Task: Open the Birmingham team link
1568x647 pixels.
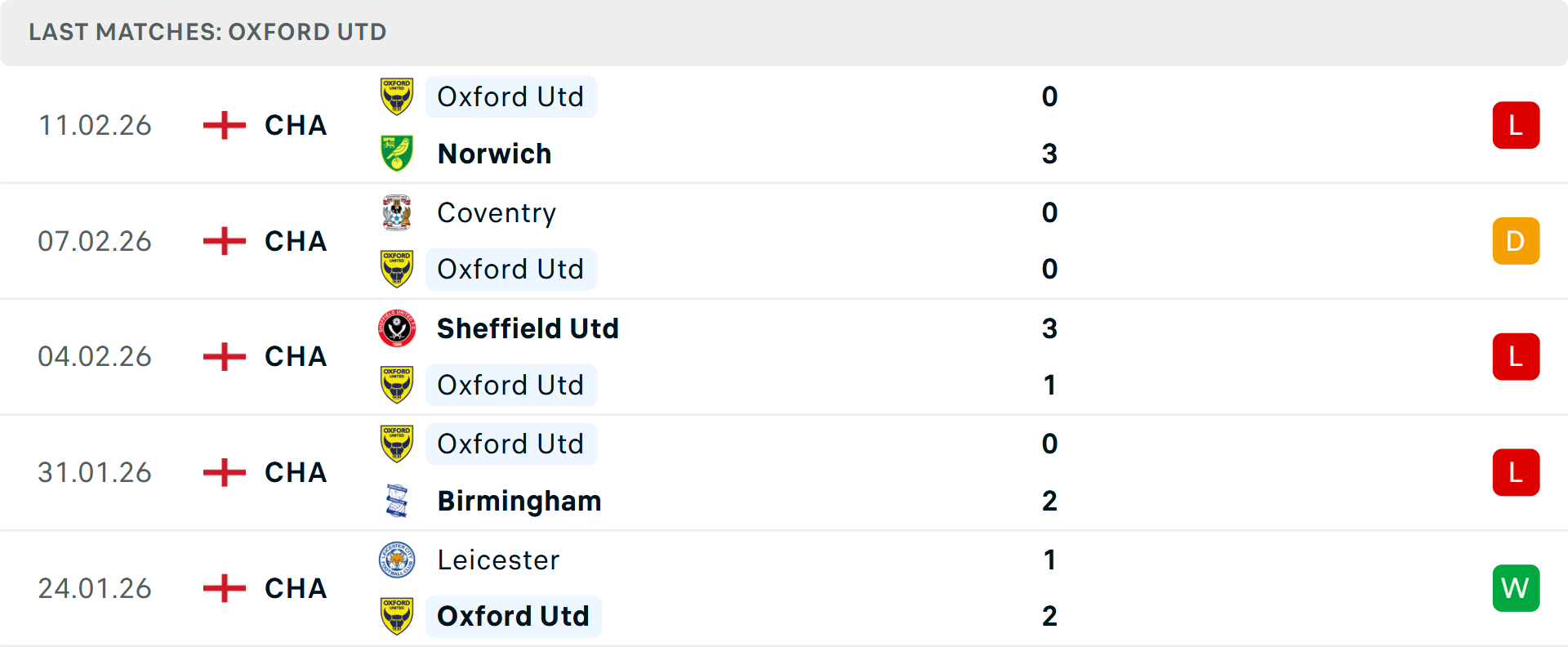Action: click(519, 501)
